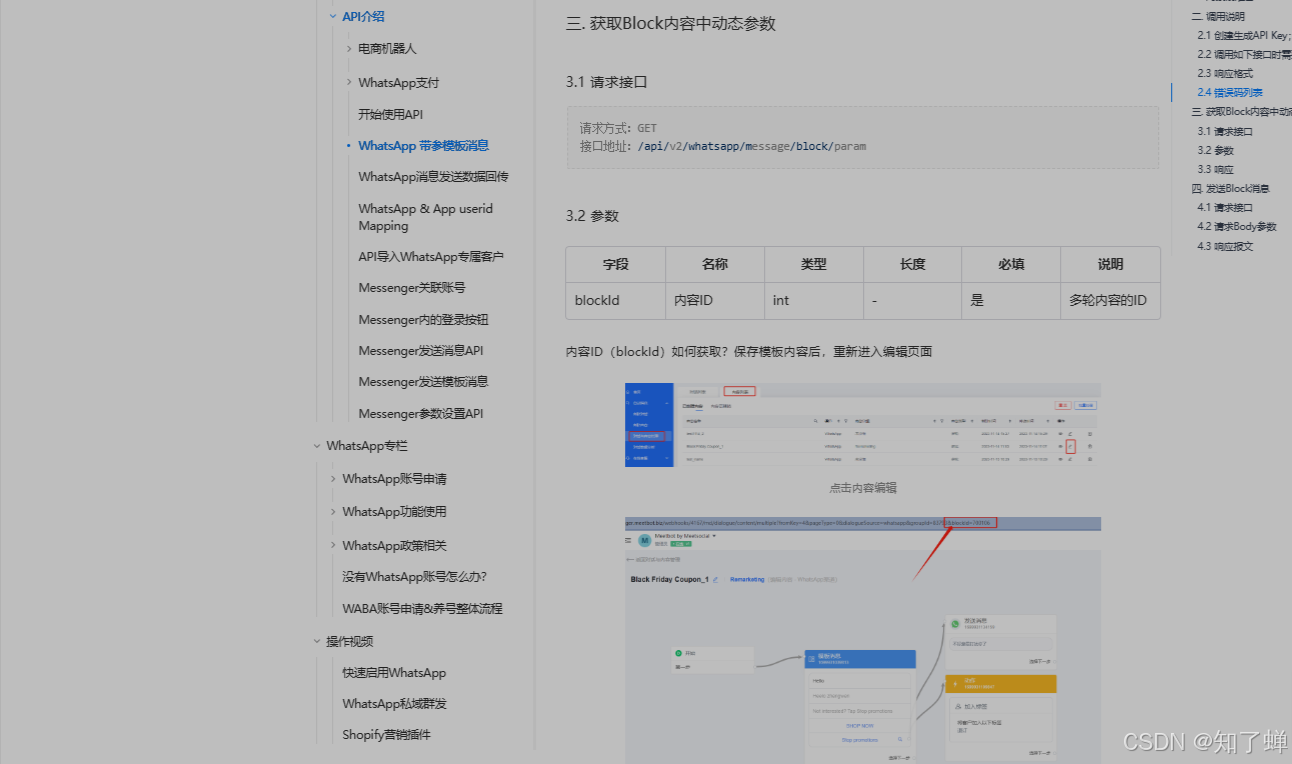Jump to 4.3 响应报文 outline entry
1292x764 pixels.
click(x=1225, y=246)
